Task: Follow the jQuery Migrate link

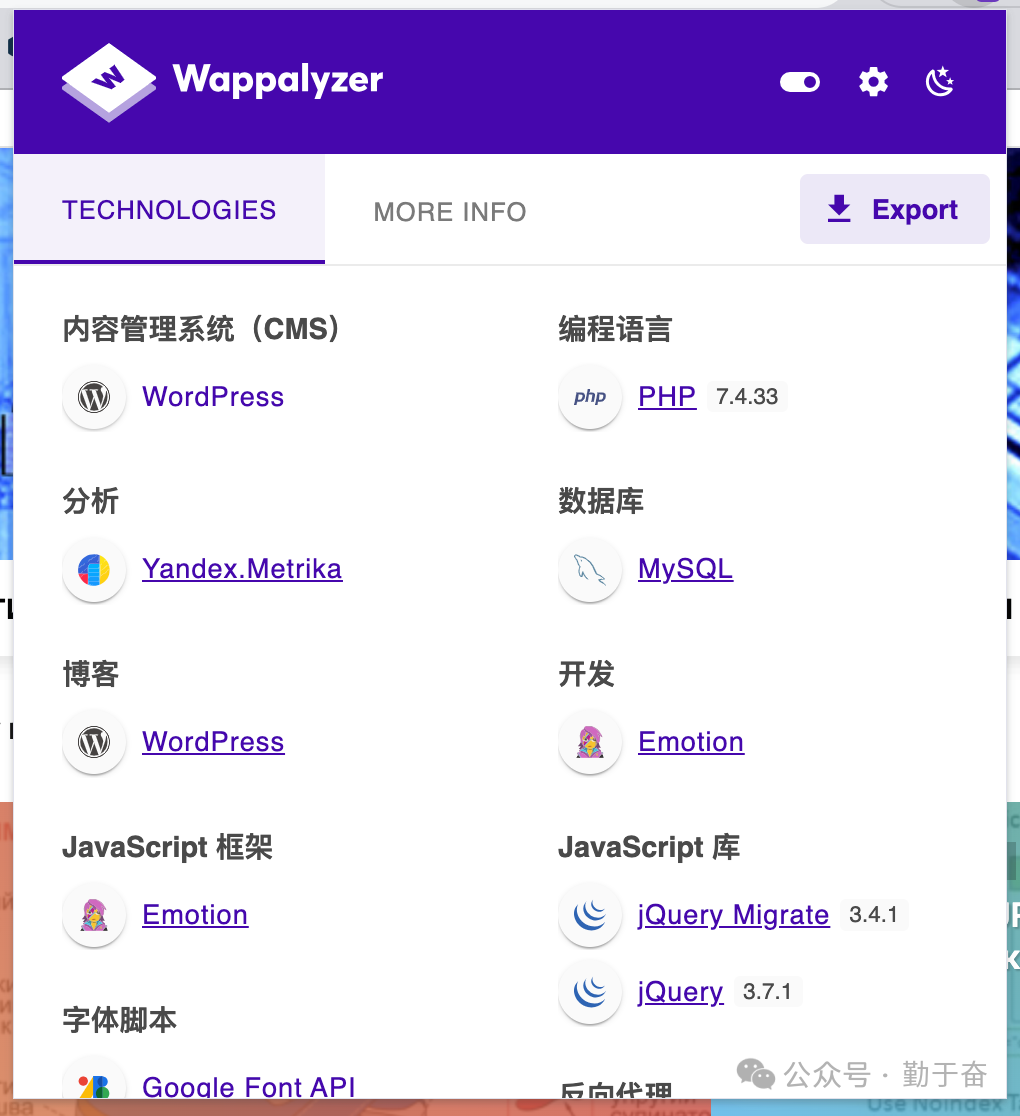Action: (x=733, y=914)
